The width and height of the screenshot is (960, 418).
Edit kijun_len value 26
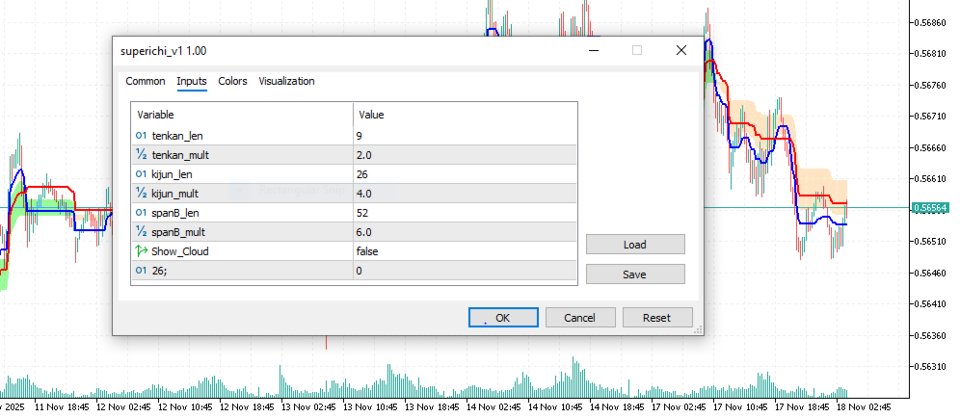click(465, 174)
